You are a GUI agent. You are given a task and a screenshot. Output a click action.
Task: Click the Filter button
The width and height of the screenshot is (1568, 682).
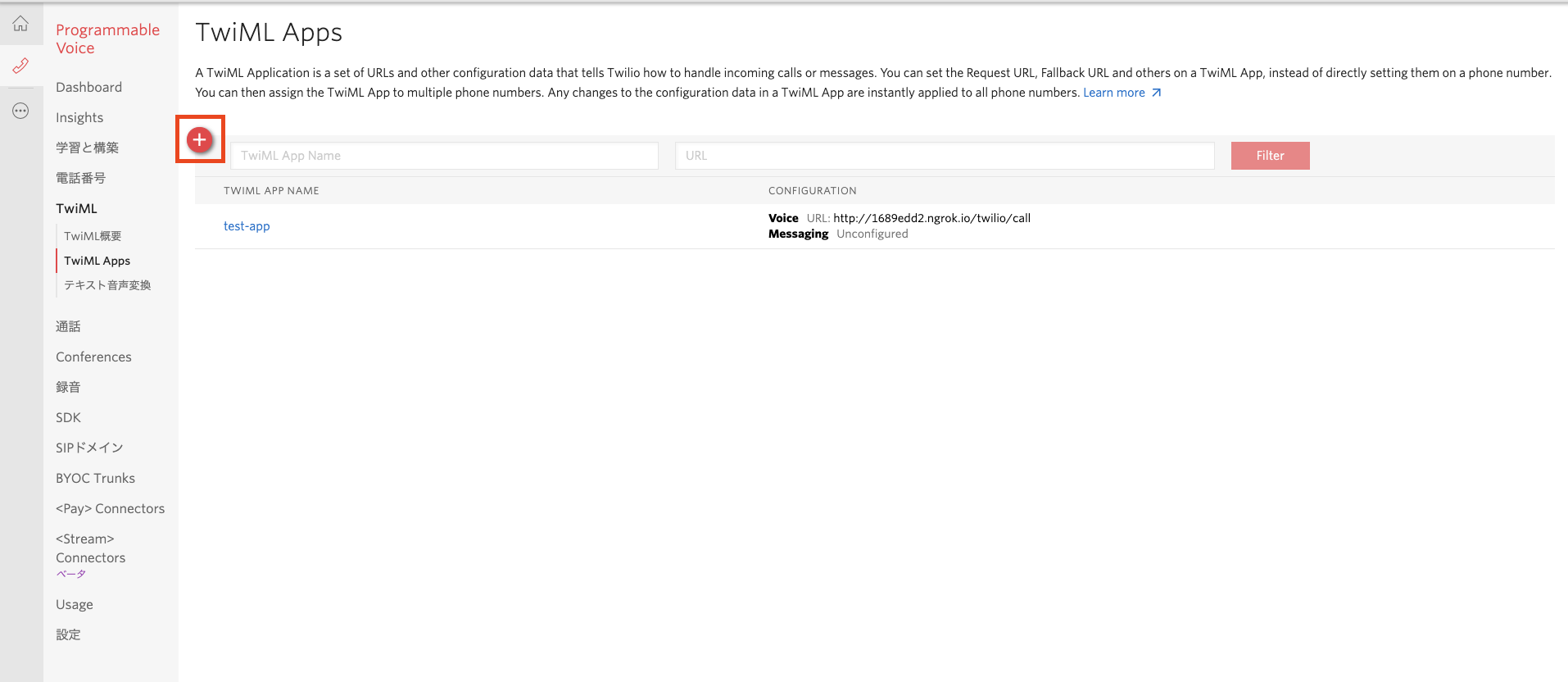[x=1270, y=156]
